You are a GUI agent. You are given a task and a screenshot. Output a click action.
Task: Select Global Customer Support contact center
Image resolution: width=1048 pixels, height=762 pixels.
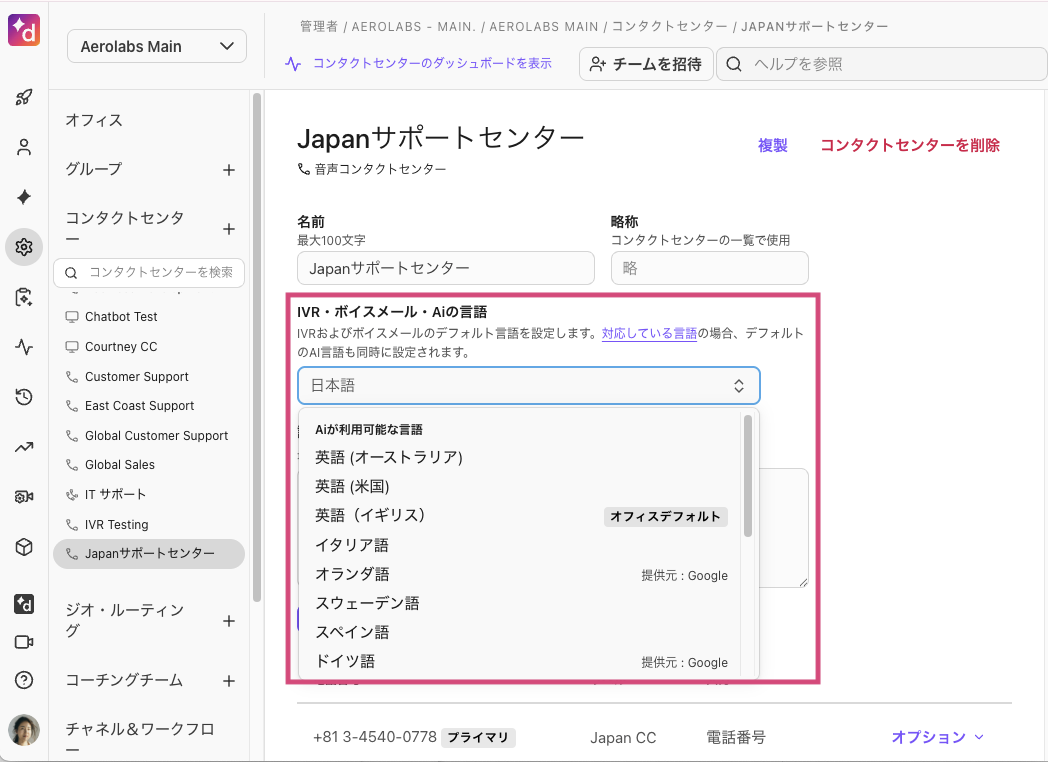(156, 436)
